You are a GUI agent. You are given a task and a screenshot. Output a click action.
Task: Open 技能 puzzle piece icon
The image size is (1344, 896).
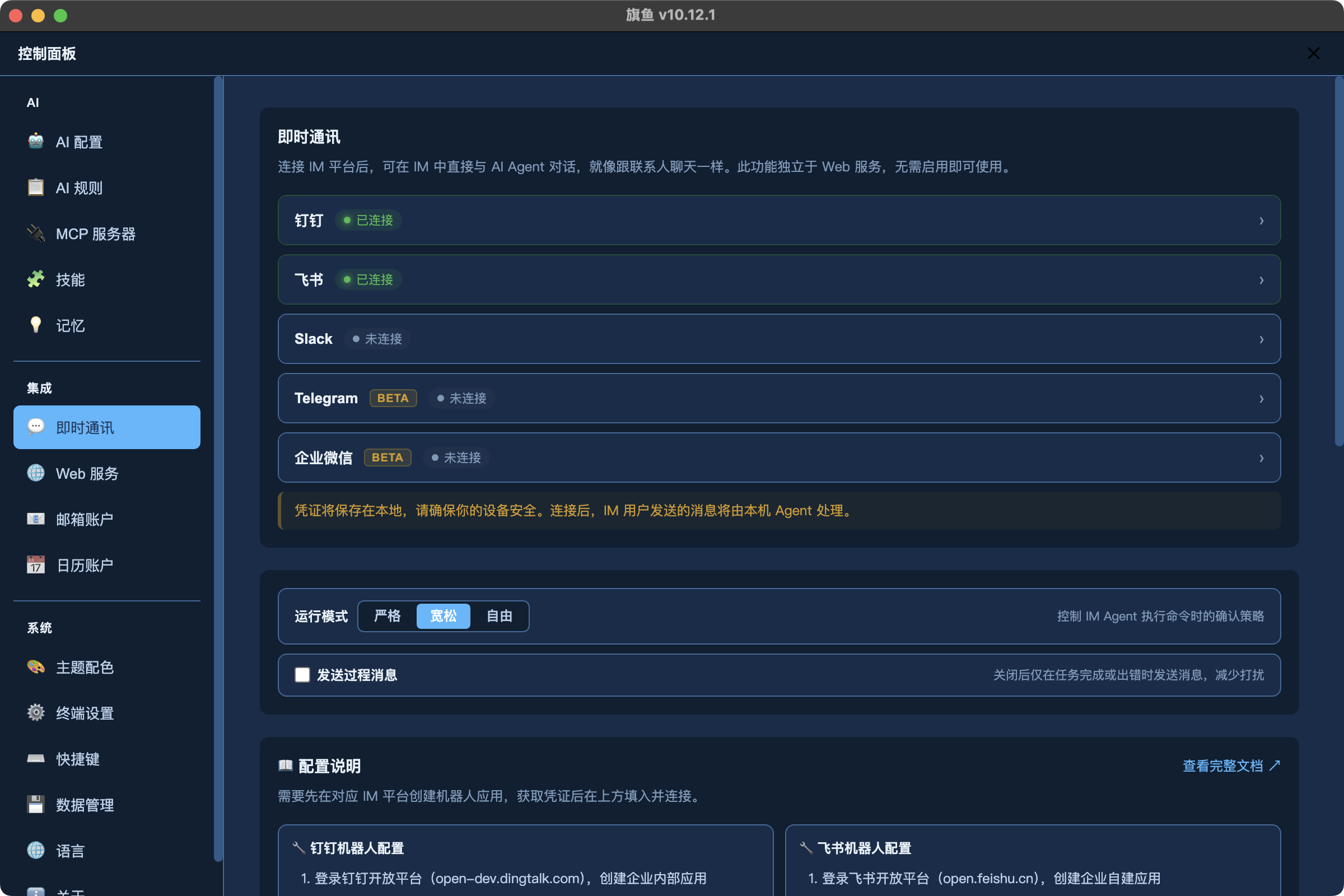[x=35, y=279]
